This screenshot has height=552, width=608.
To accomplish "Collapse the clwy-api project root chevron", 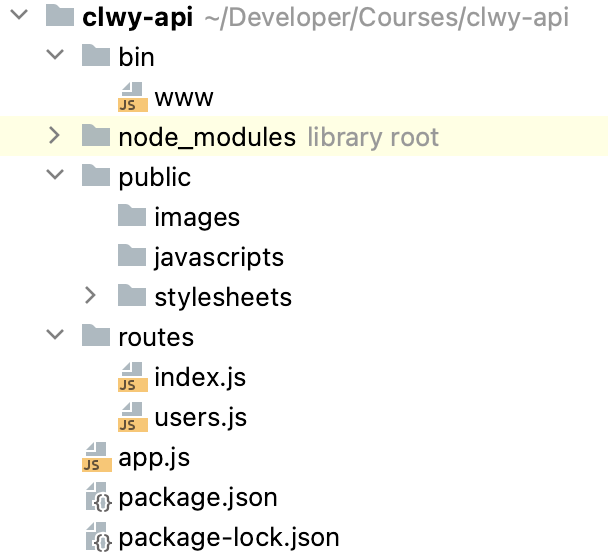I will 19,15.
